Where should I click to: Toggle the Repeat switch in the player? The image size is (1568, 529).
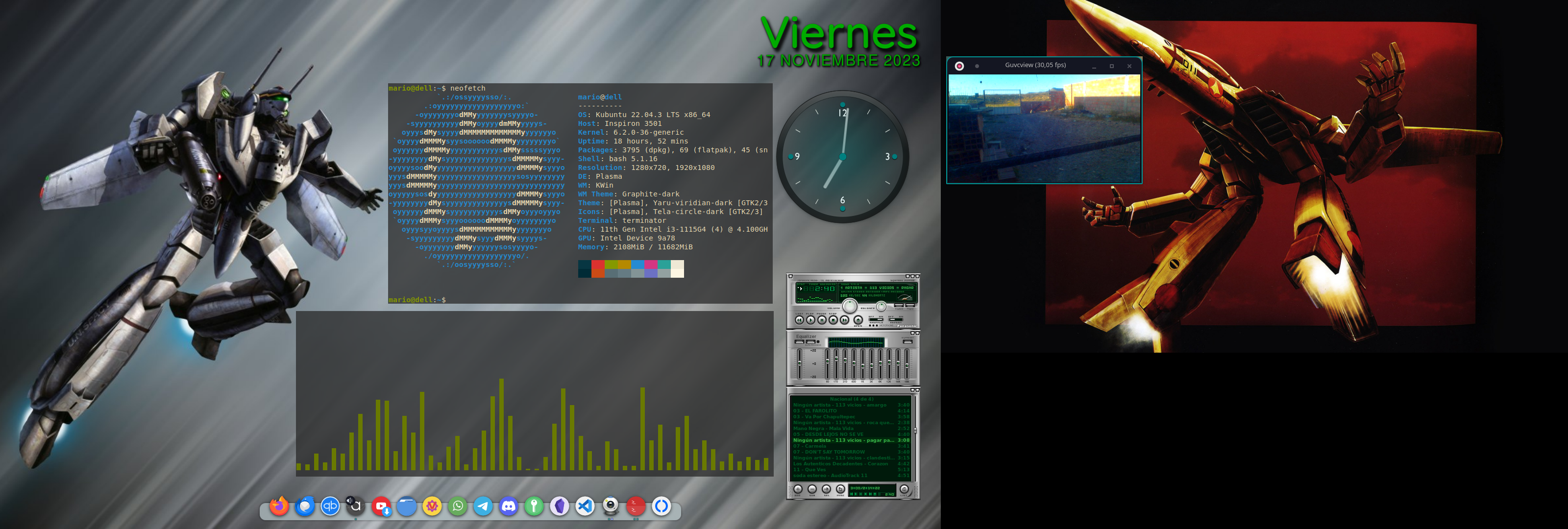pyautogui.click(x=896, y=319)
